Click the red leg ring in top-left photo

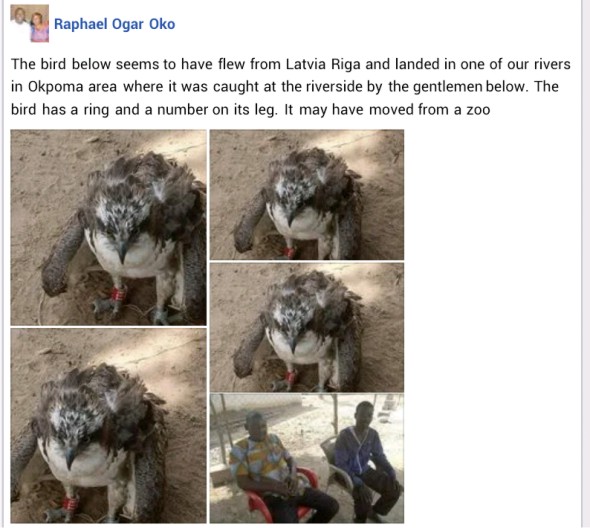(x=118, y=294)
